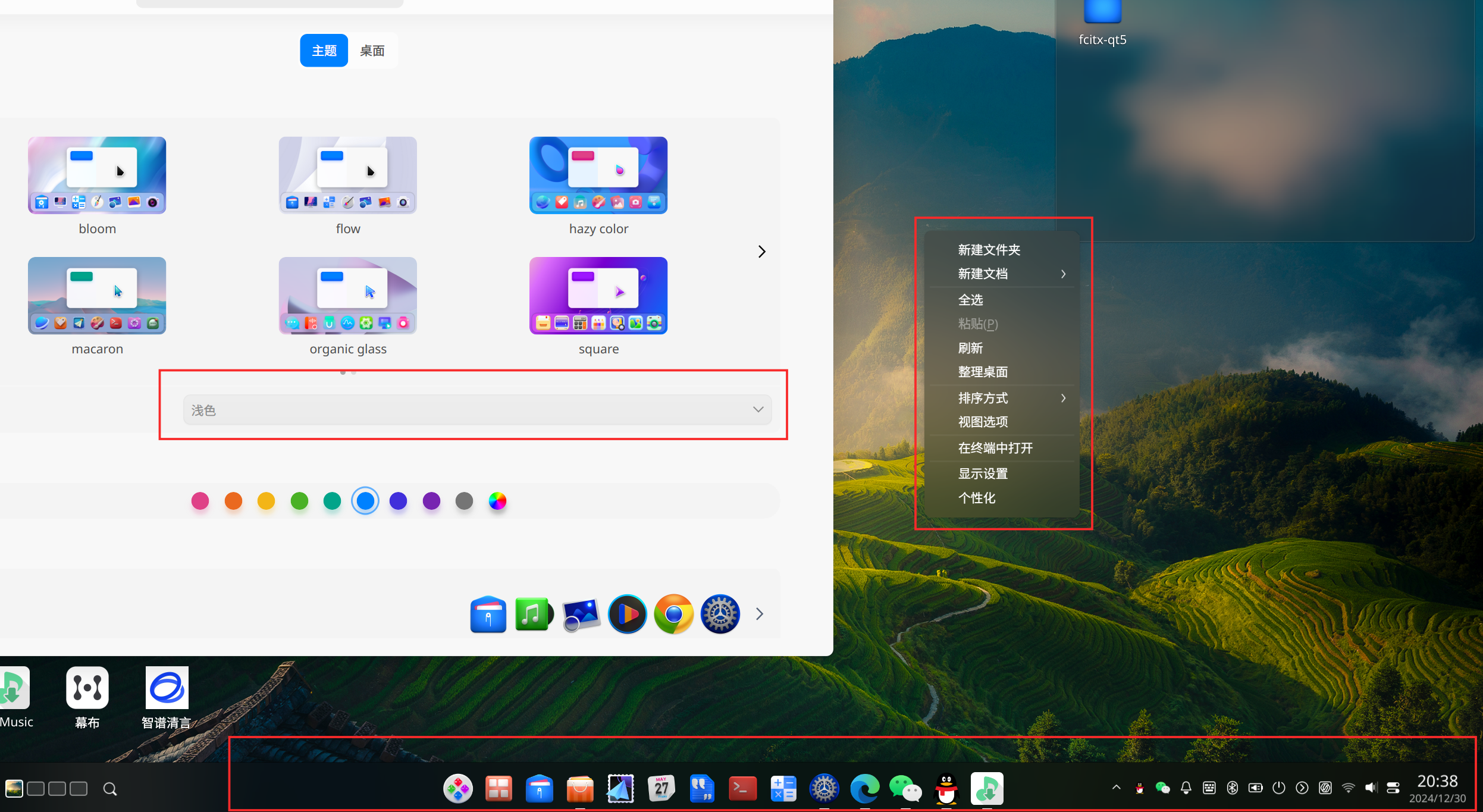1483x812 pixels.
Task: Open the App Store from the dock
Action: point(579,788)
